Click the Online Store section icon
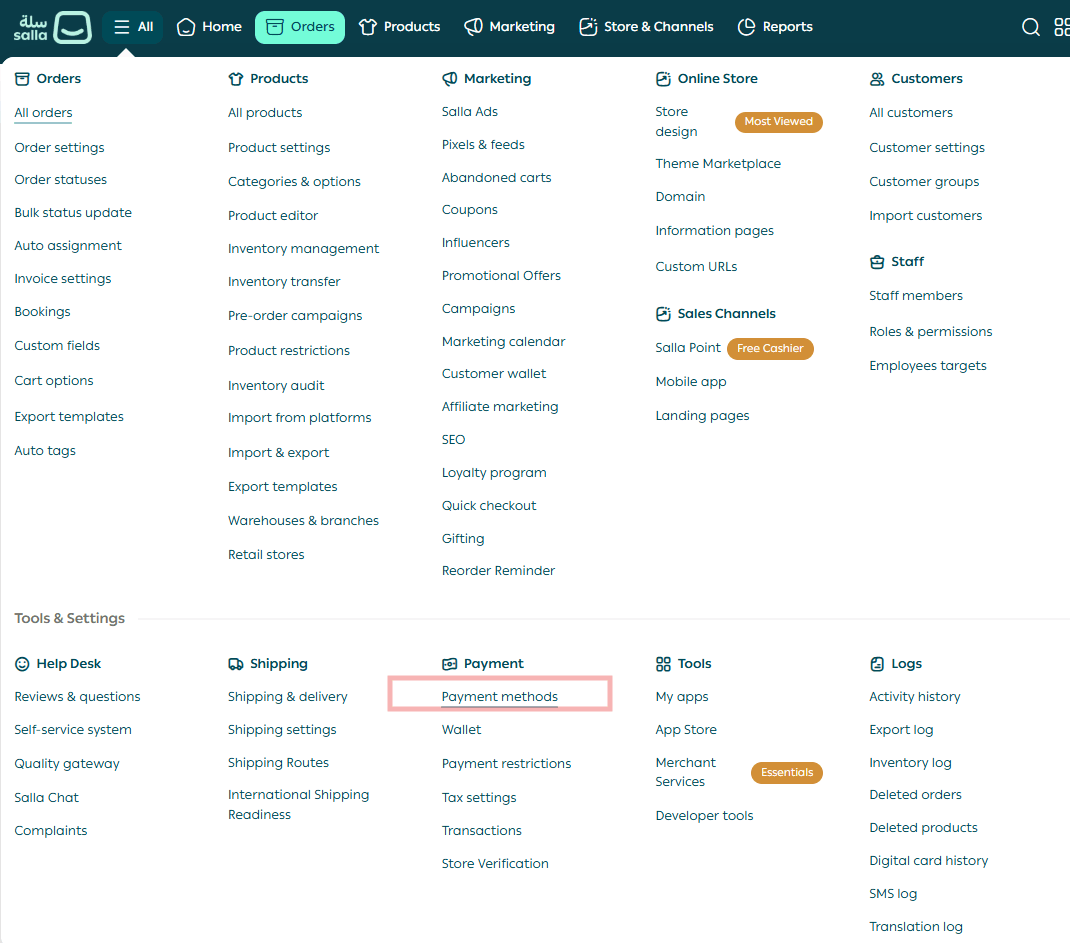 [x=663, y=78]
